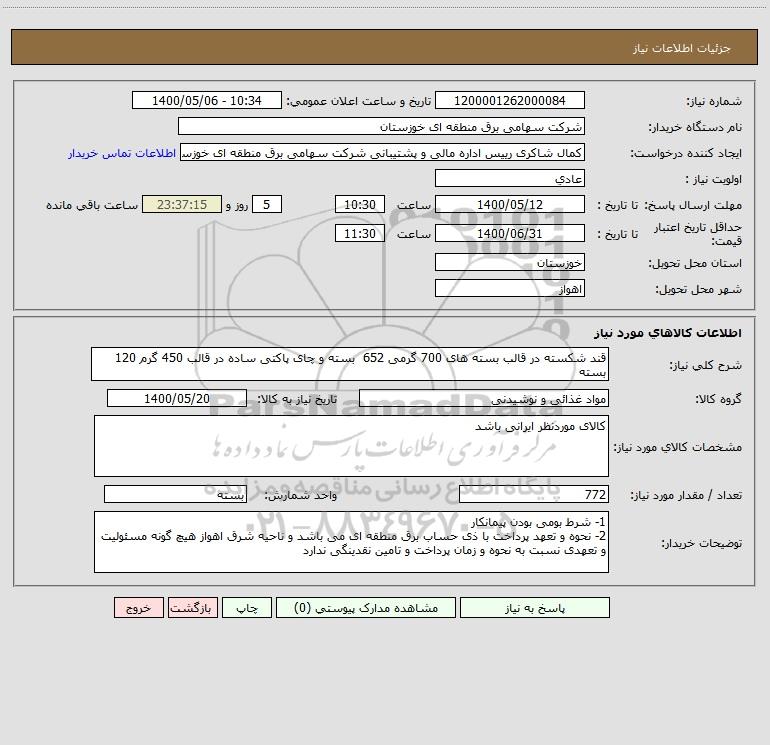
Task: Click label ایجاد کننده درخواست
Action: click(x=687, y=153)
